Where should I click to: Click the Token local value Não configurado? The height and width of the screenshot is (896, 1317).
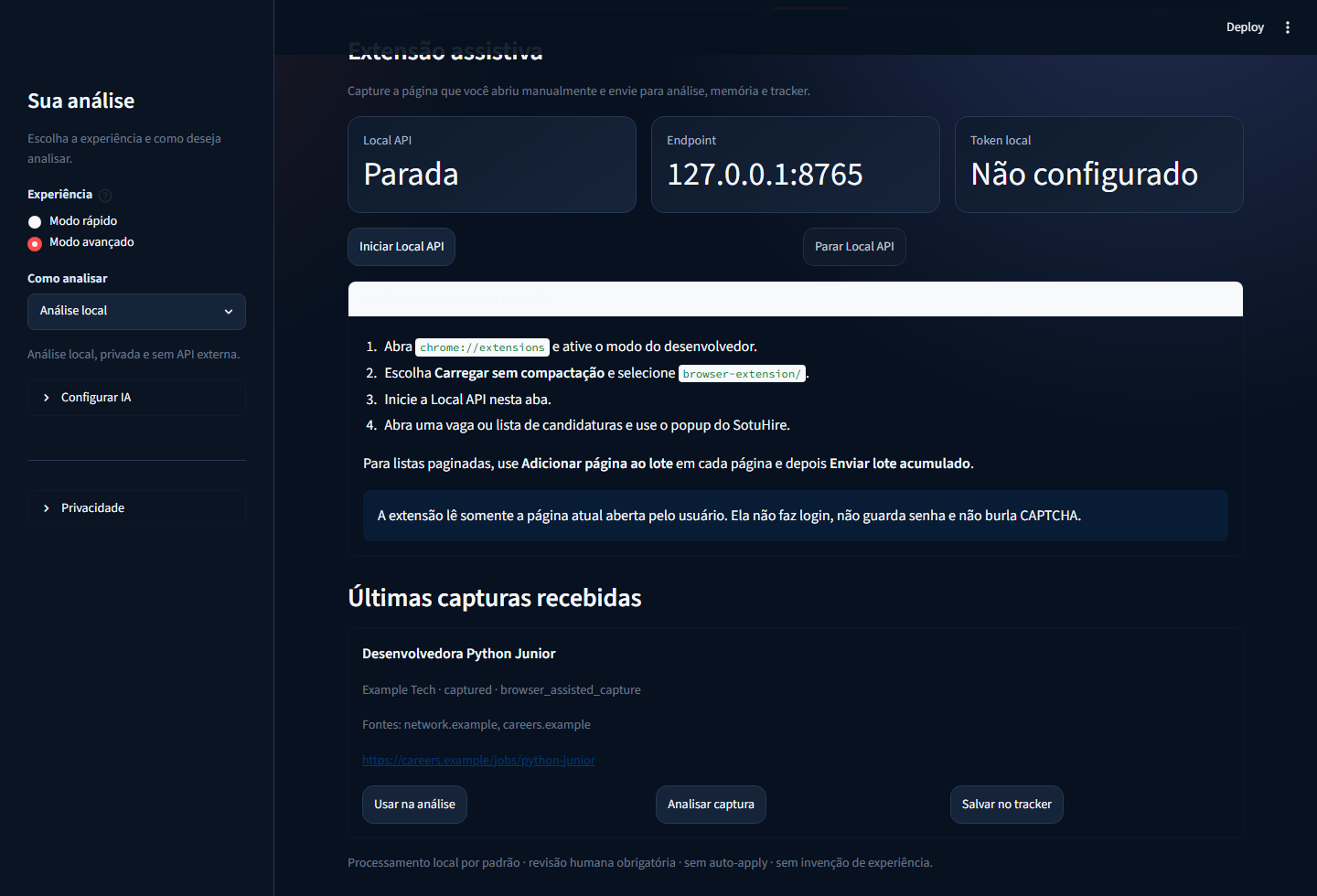[1084, 175]
